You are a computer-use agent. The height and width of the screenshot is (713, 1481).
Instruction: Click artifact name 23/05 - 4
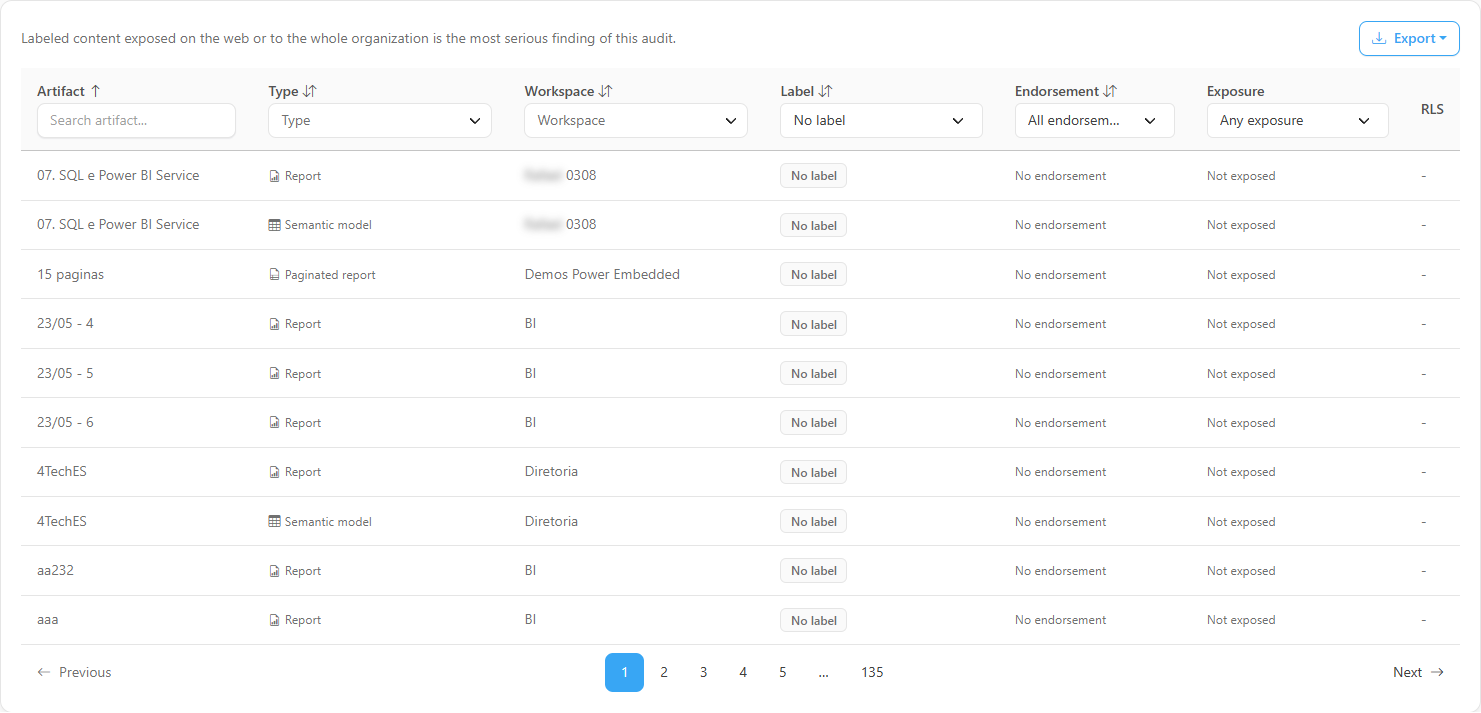(65, 324)
